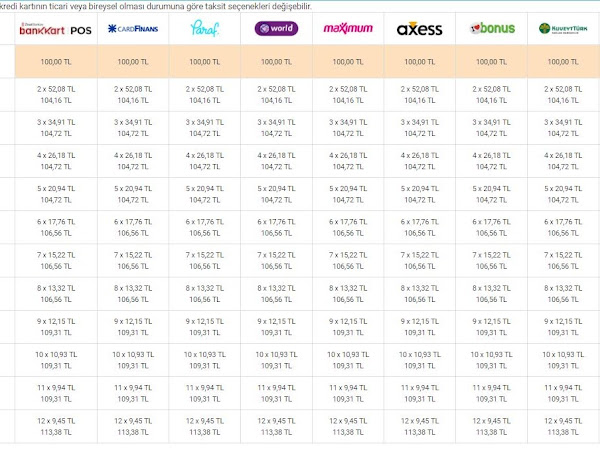Click the Bankkart POS logo
Screen dimensions: 600x450
[x=55, y=29]
